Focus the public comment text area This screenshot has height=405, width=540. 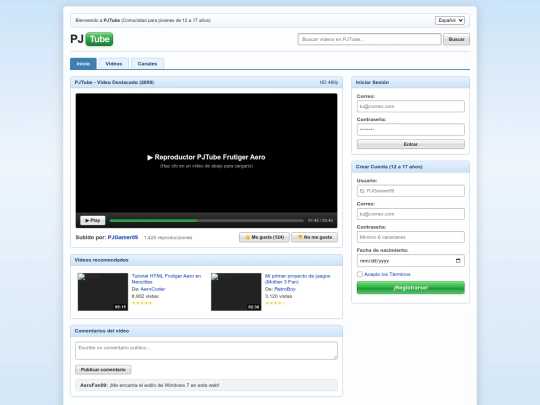click(206, 351)
